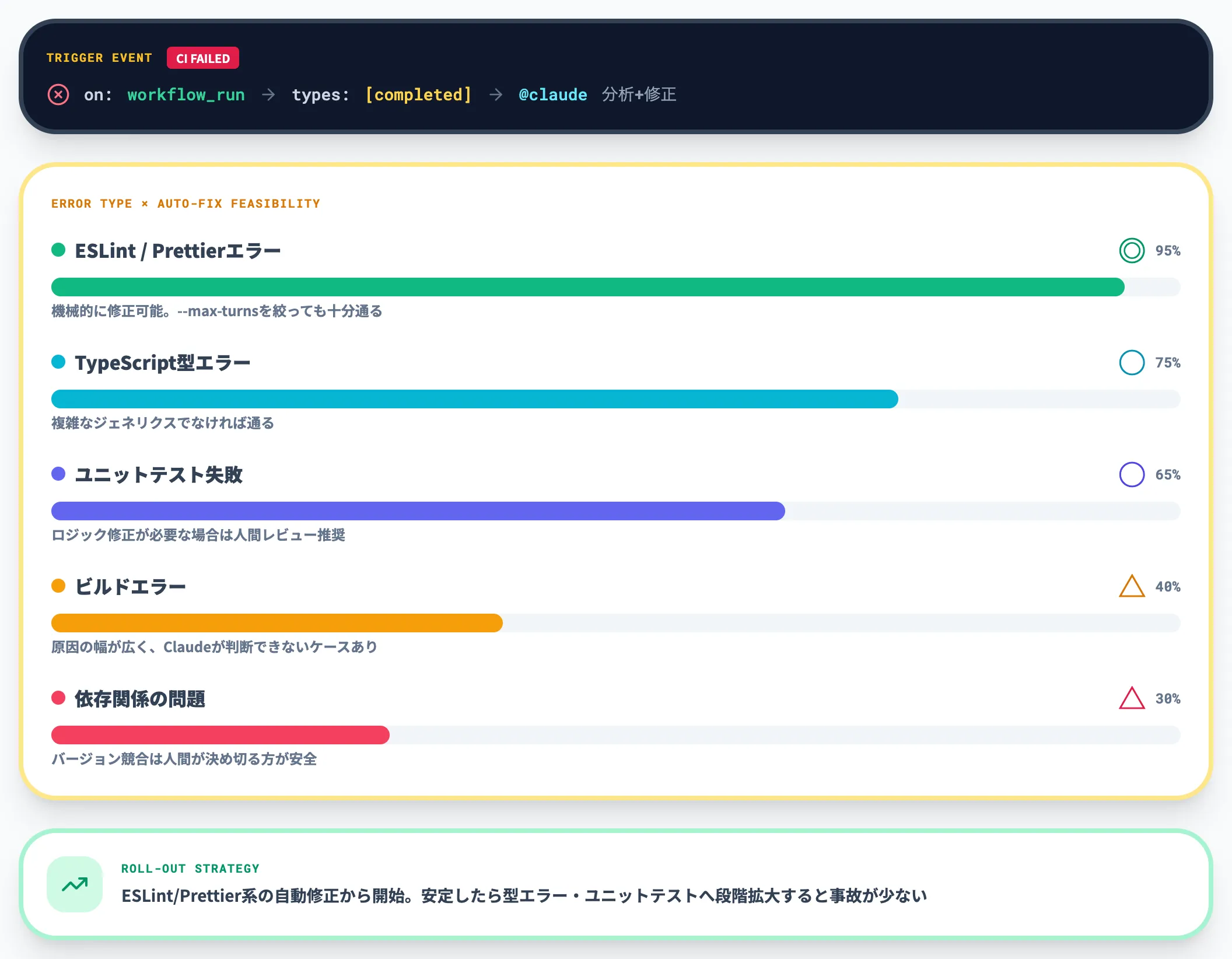Click the ERROR TYPE × AUTO-FIX FEASIBILITY label
This screenshot has height=959, width=1232.
tap(185, 204)
